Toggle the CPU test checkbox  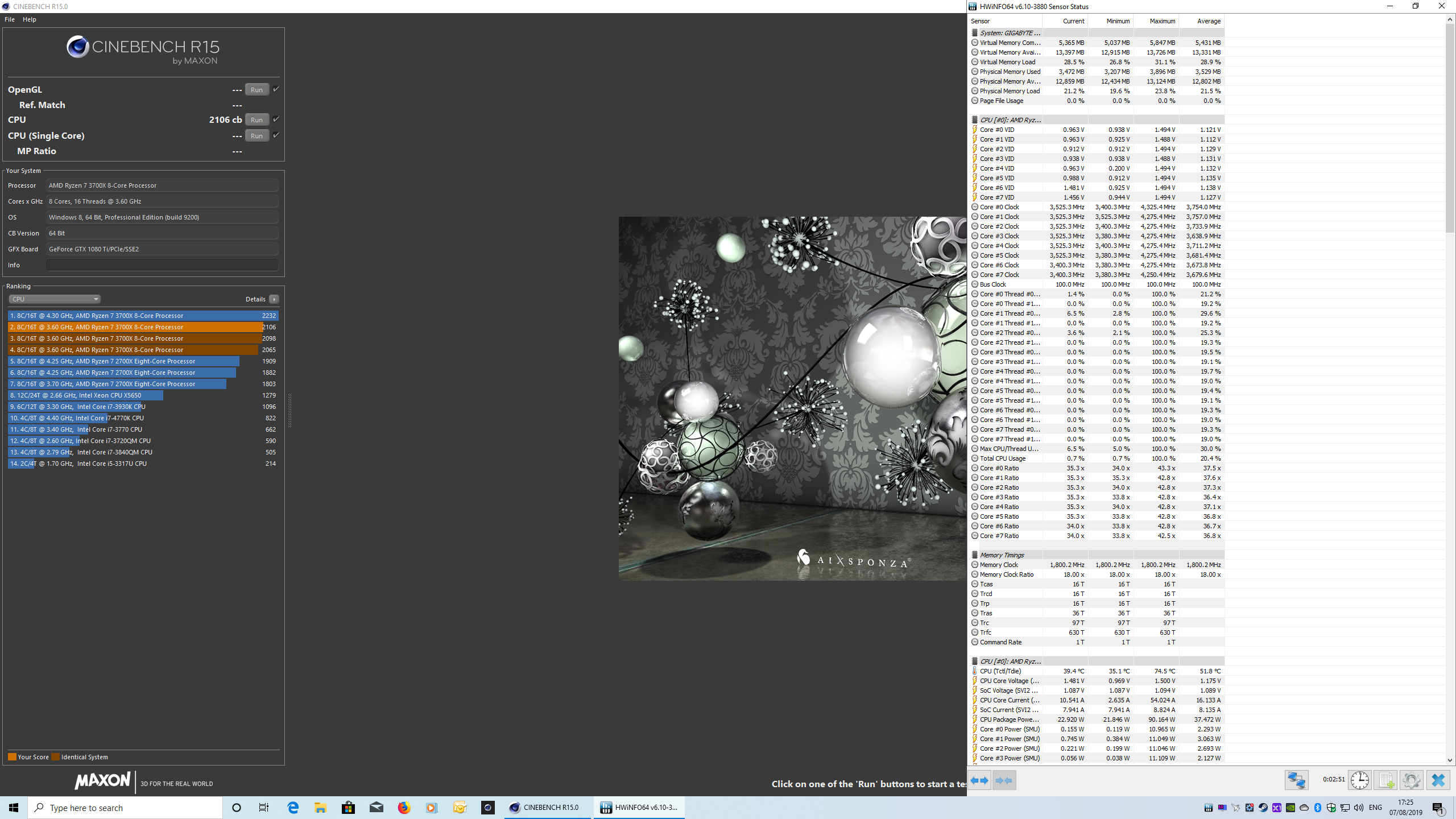276,119
